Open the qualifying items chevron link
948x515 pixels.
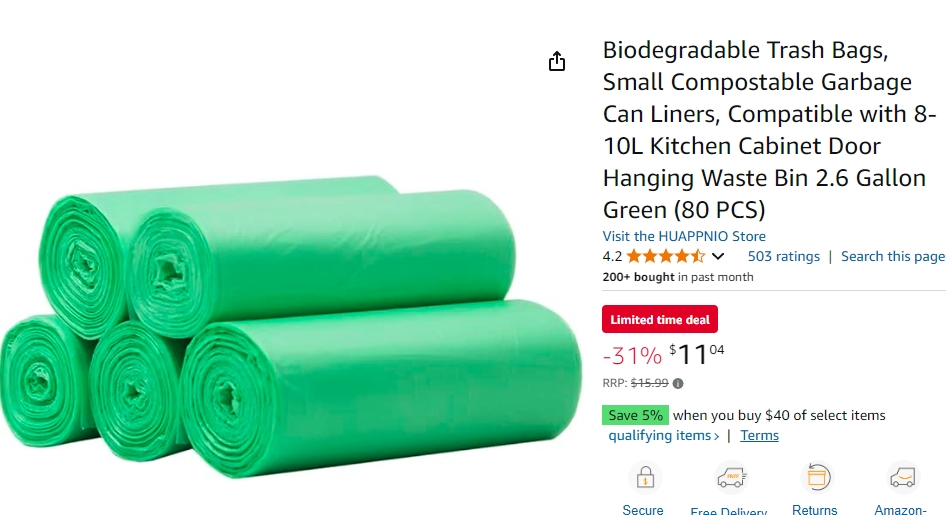click(x=664, y=435)
